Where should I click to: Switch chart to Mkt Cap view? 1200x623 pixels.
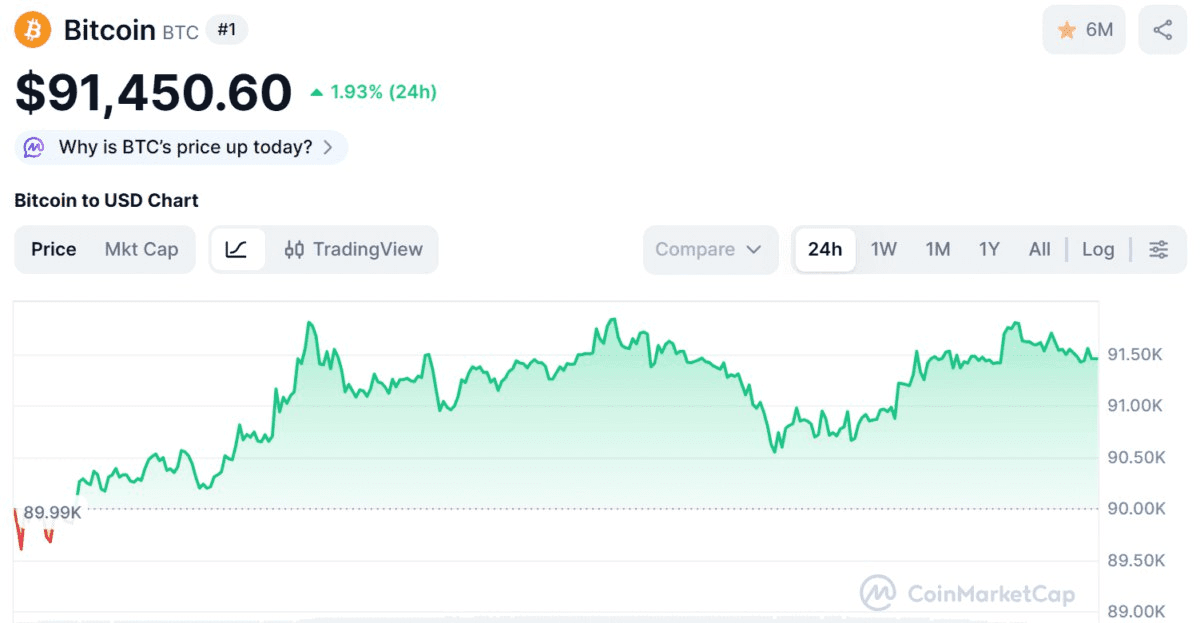point(141,249)
